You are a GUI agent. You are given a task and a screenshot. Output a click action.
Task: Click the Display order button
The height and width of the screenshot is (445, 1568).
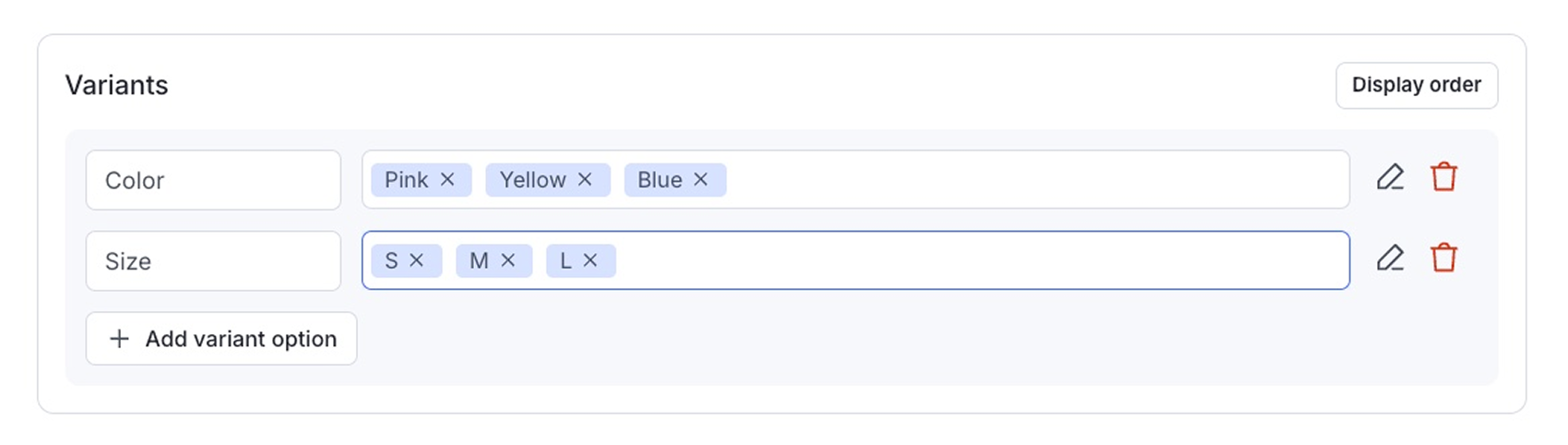coord(1416,85)
